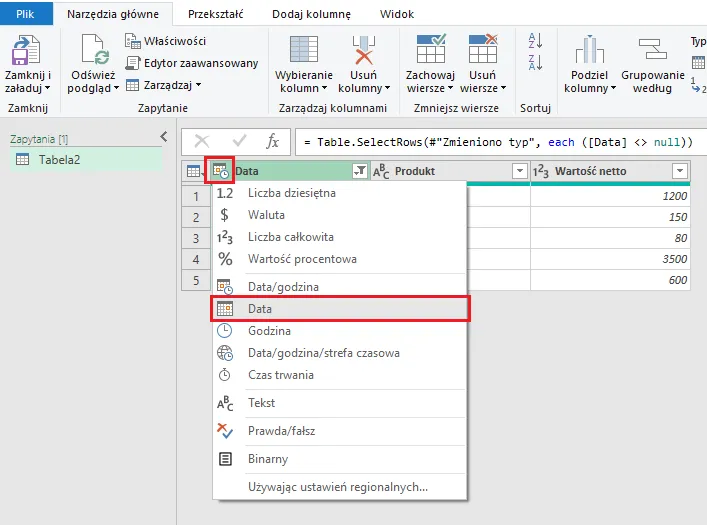Image resolution: width=707 pixels, height=525 pixels.
Task: Click the sort ascending A-Z icon
Action: [535, 41]
